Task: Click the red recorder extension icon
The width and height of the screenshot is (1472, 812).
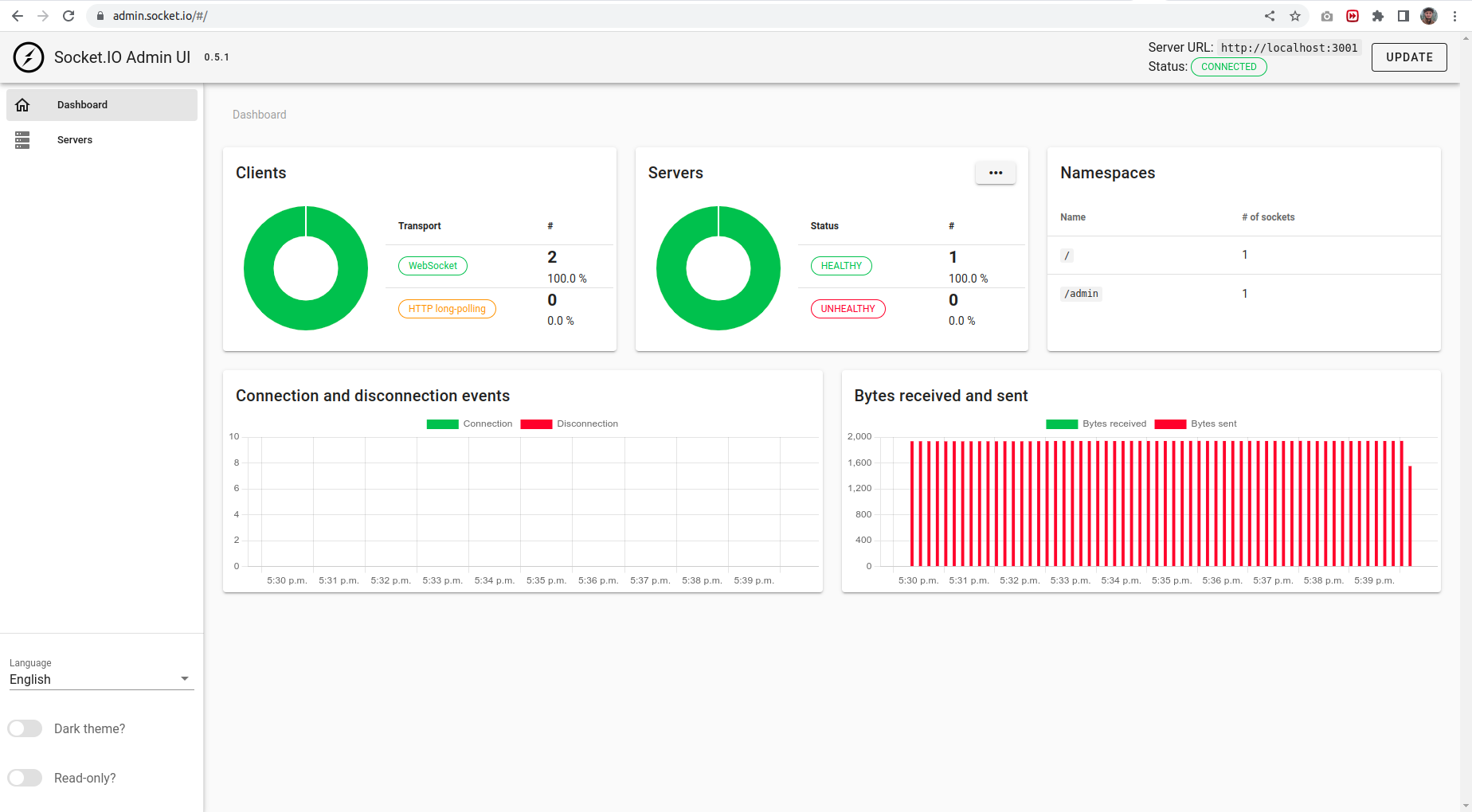Action: point(1353,16)
